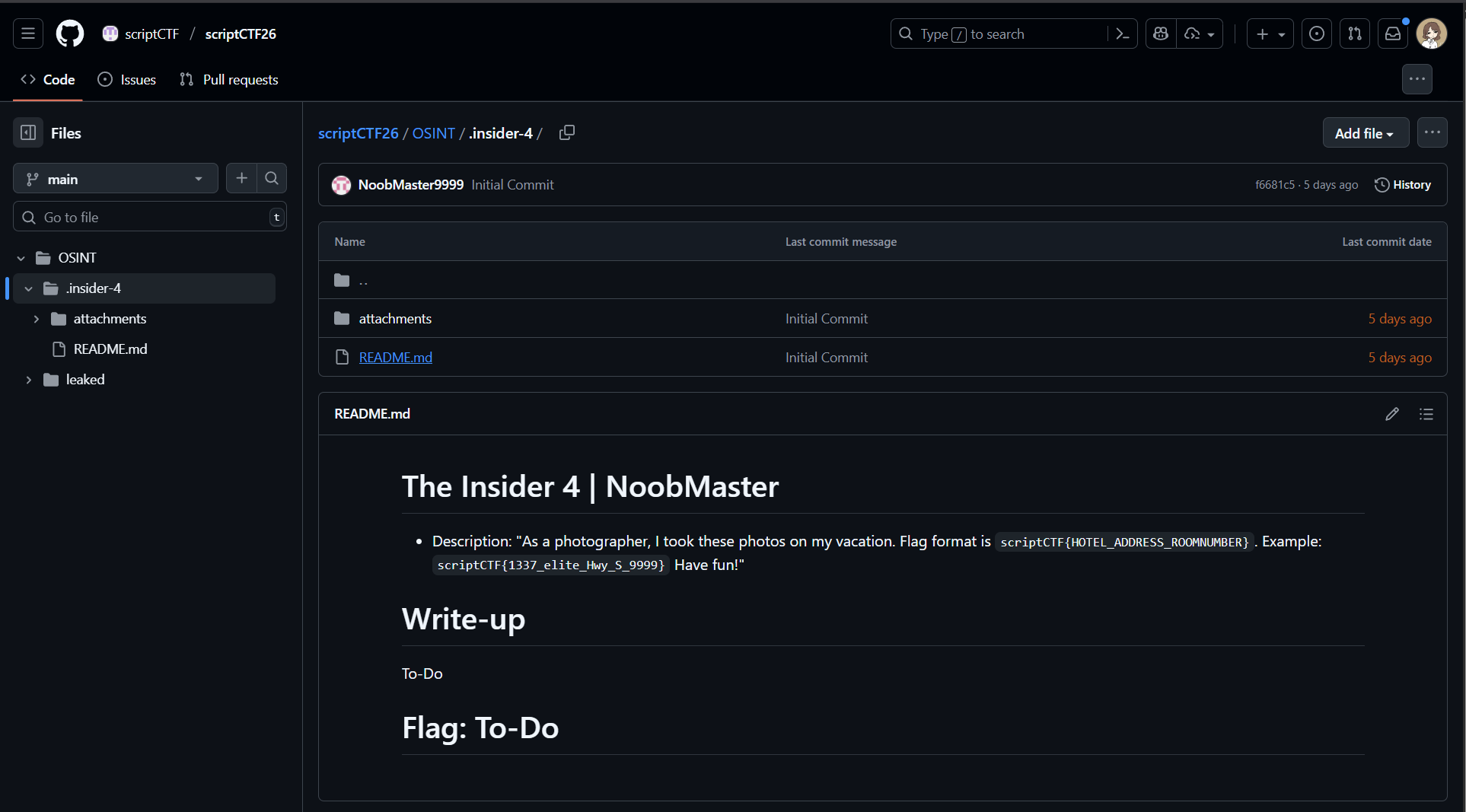Open the README.md file link
1466x812 pixels.
395,357
